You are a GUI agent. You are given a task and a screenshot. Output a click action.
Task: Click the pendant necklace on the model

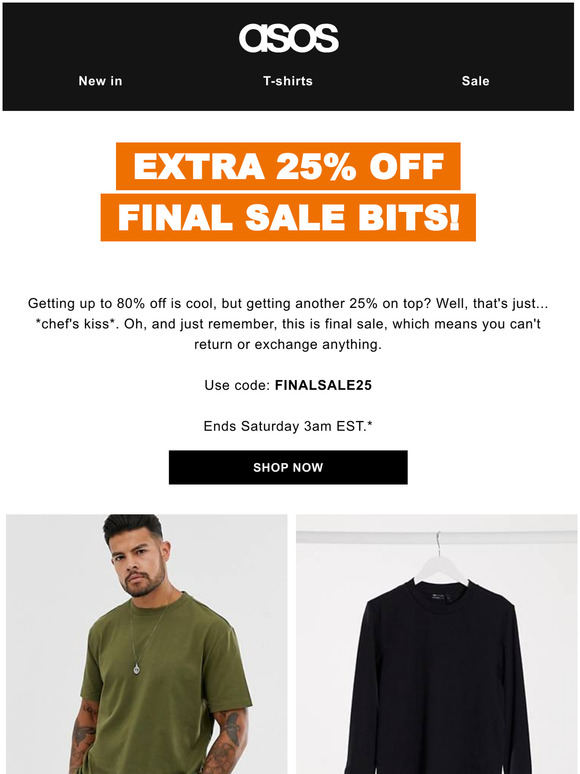coord(137,668)
